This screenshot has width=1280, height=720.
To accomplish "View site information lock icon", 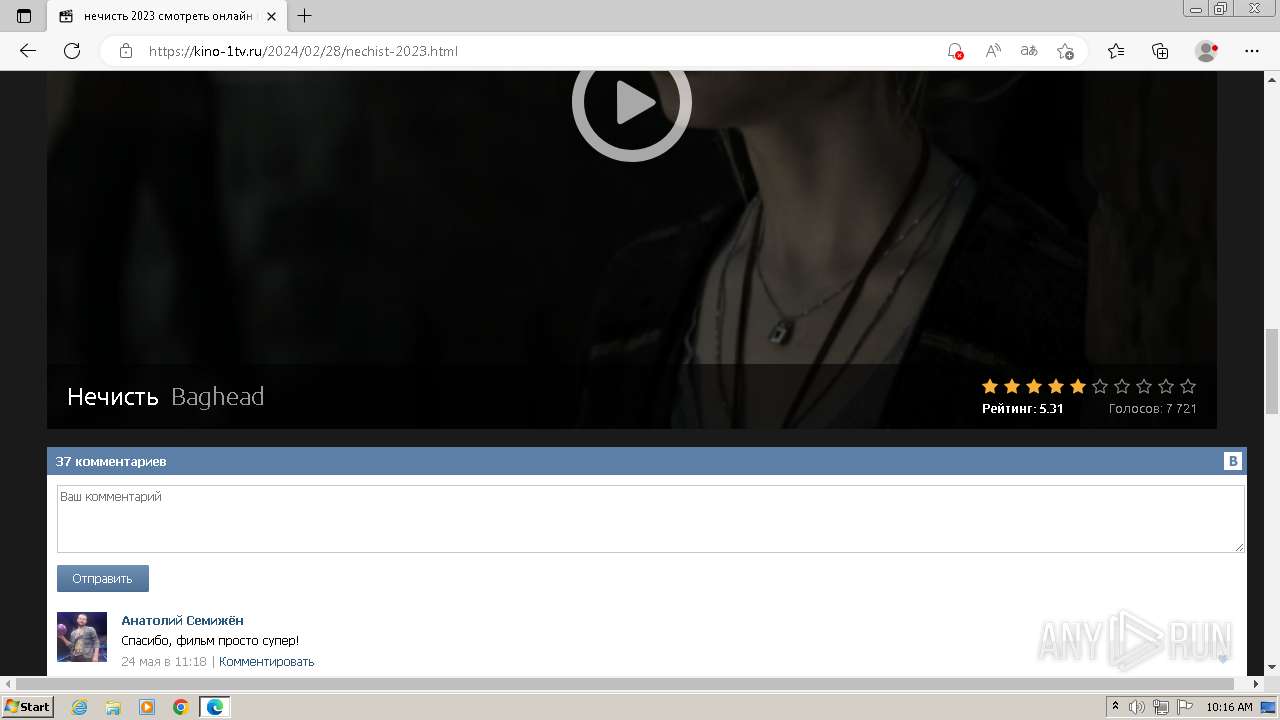I will (126, 51).
